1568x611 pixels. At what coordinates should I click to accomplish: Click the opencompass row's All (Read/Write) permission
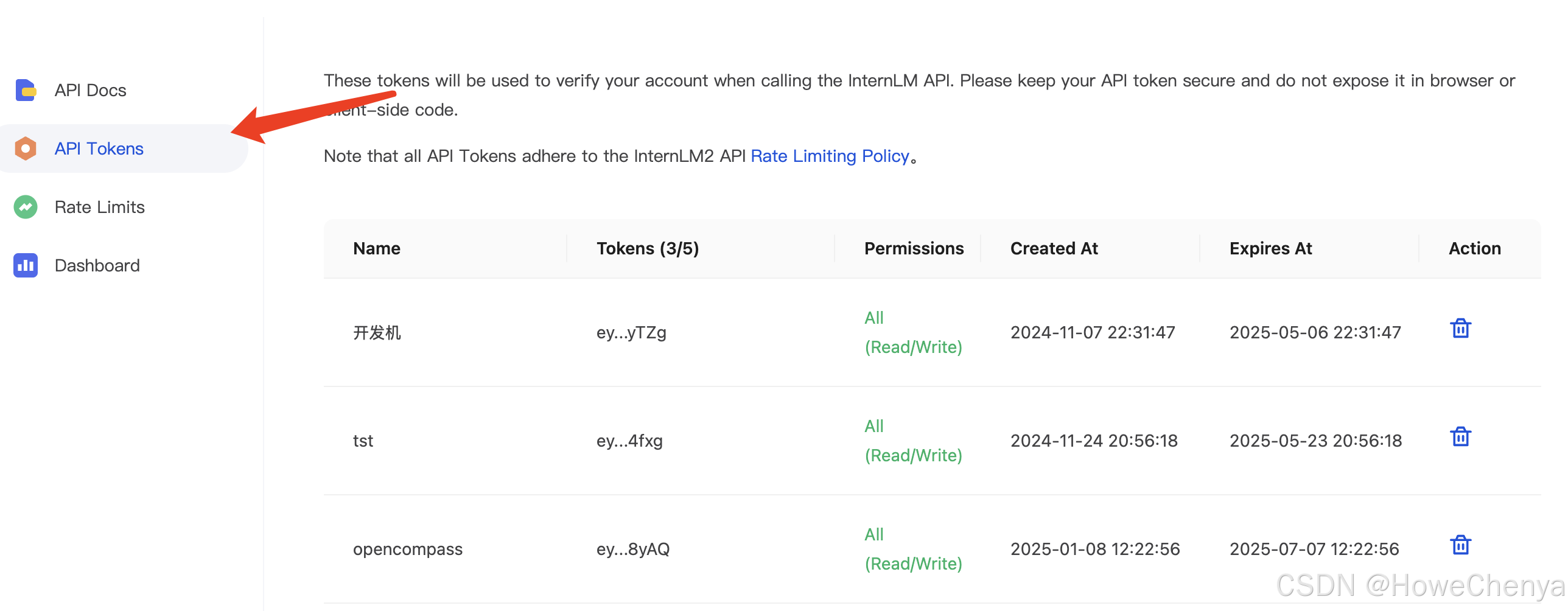(x=913, y=549)
